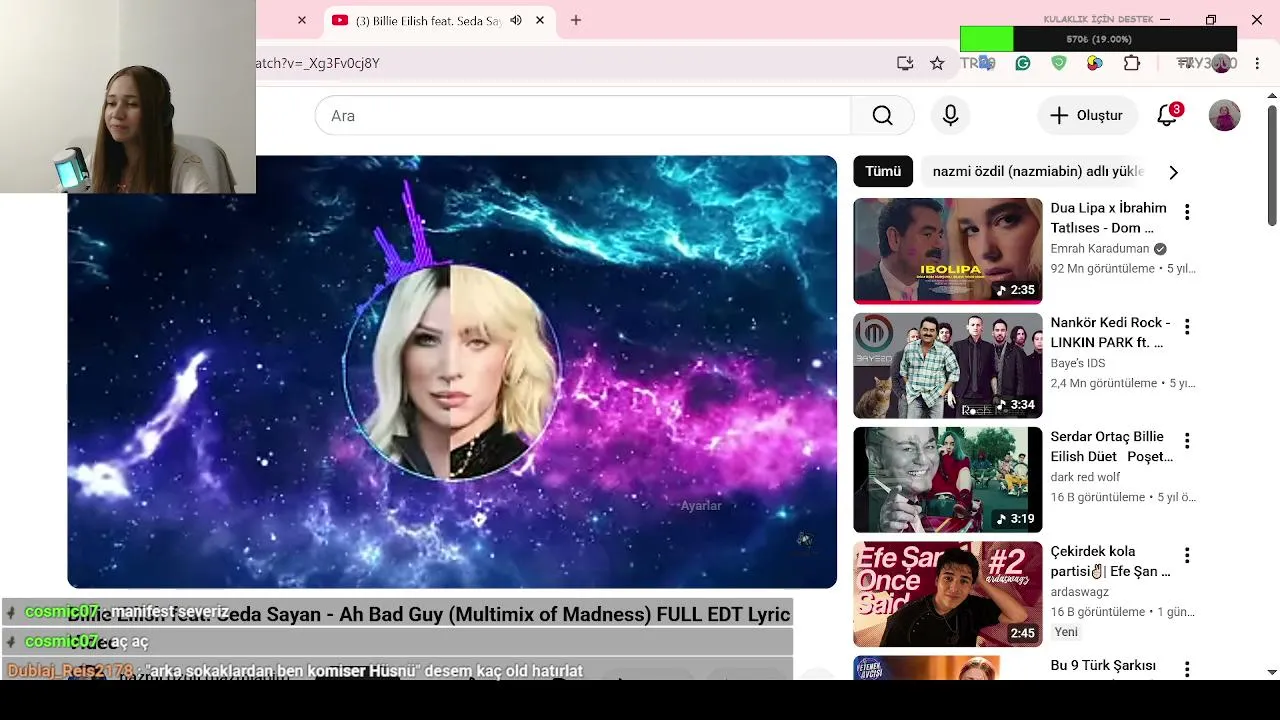Open the notifications bell
Viewport: 1280px width, 720px height.
click(1167, 115)
